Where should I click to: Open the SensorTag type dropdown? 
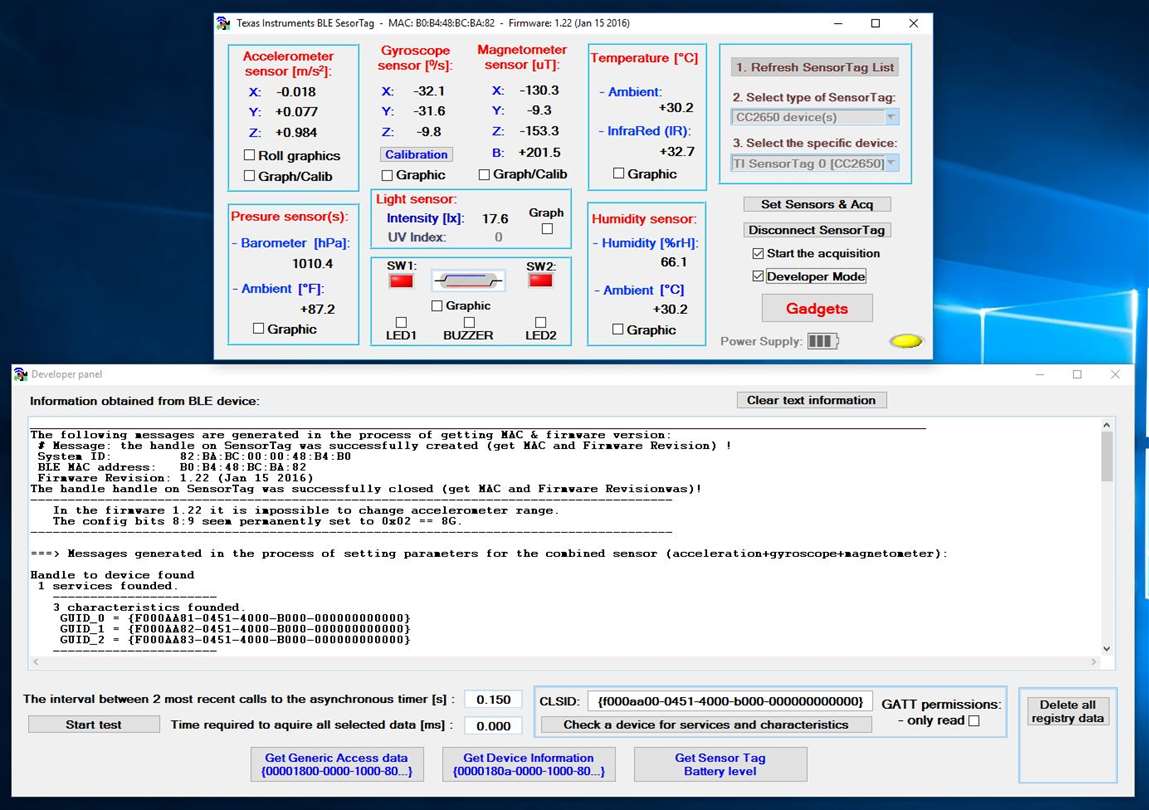pyautogui.click(x=891, y=117)
